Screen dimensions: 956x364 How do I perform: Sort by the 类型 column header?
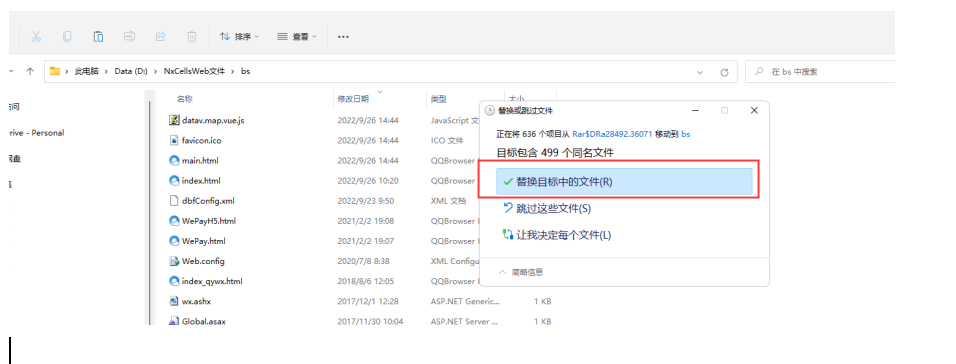click(438, 99)
